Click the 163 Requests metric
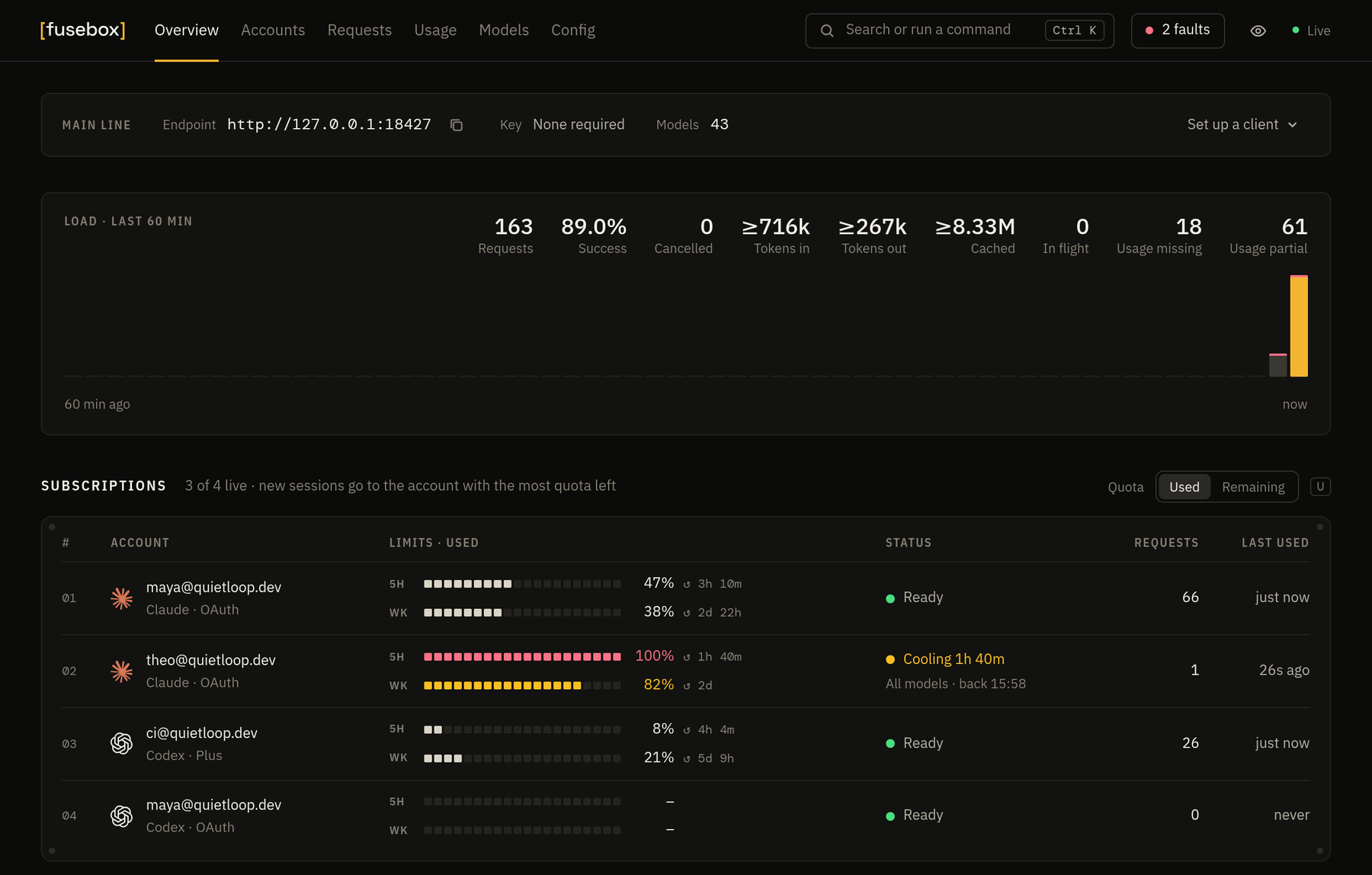Screen dimensions: 1372x875 505,236
